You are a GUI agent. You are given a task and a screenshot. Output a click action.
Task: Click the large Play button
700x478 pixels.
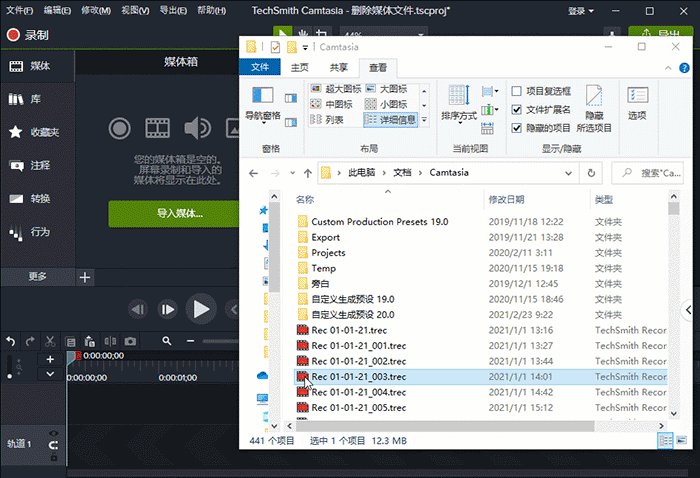[x=201, y=309]
